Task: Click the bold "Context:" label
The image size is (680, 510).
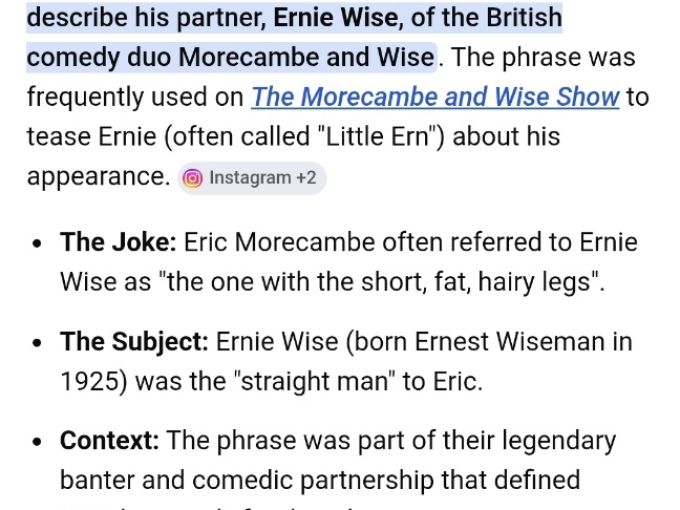Action: pos(109,441)
